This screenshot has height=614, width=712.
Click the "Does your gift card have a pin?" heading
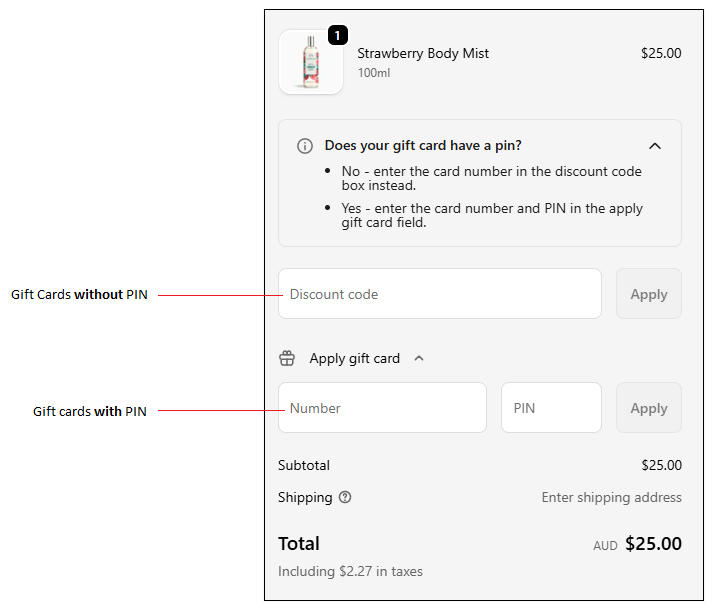point(423,146)
